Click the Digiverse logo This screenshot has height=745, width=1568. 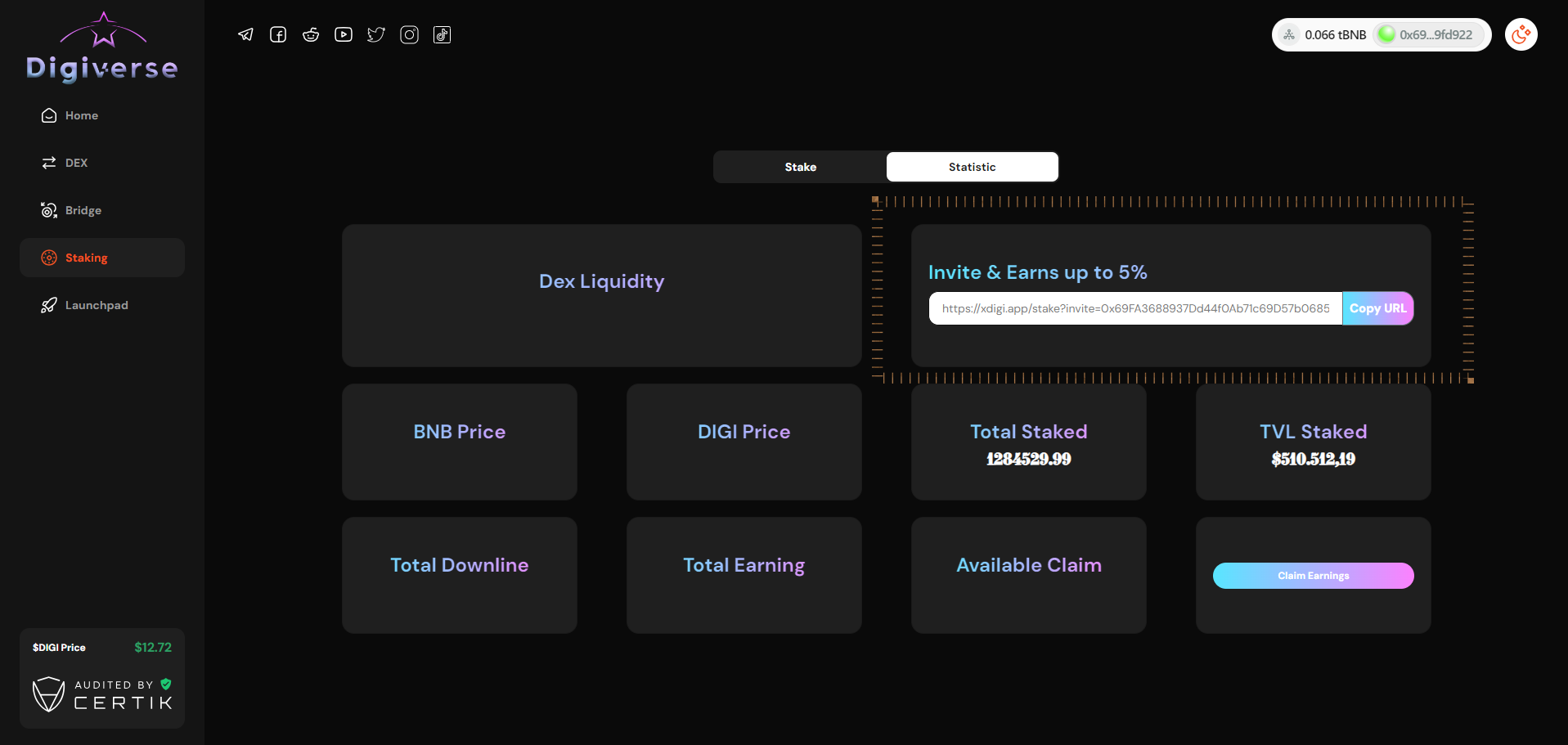coord(102,47)
